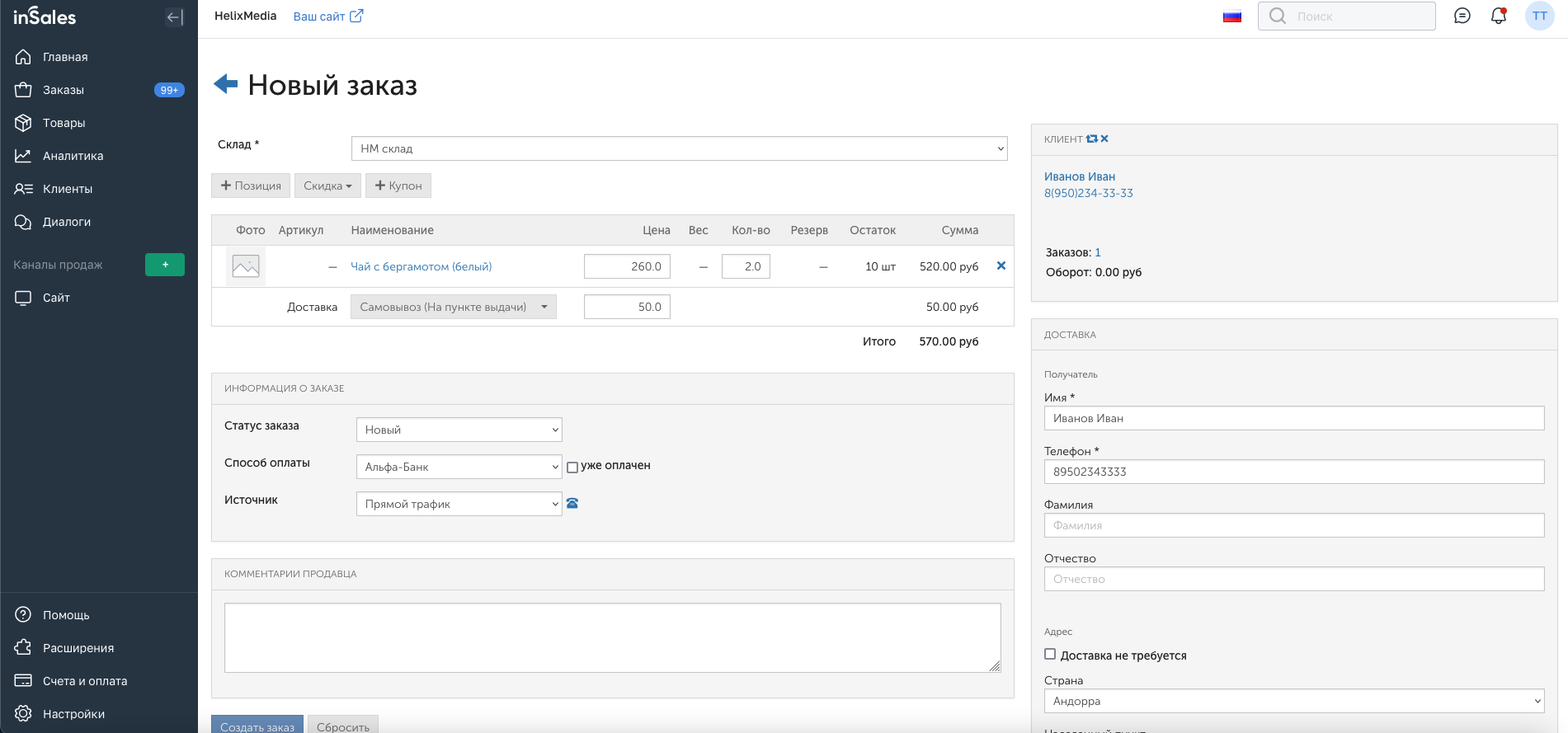Screen dimensions: 1568x733
Task: Click the Главная house icon
Action: [x=23, y=57]
